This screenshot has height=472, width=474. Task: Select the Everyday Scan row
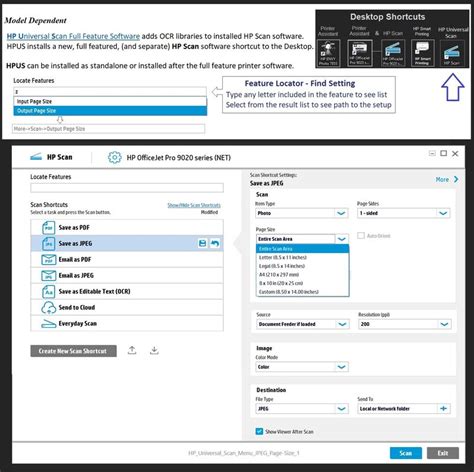[x=127, y=323]
